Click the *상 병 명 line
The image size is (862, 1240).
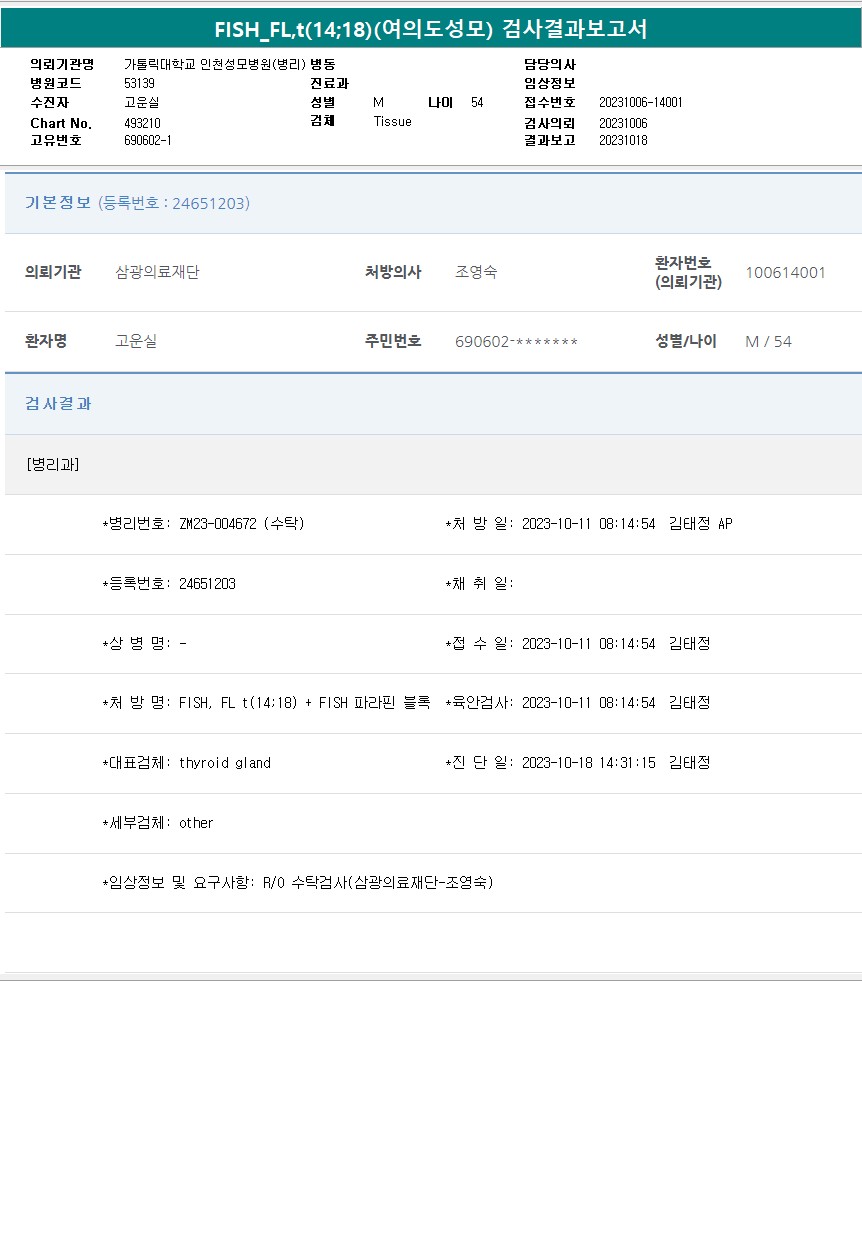tap(144, 644)
